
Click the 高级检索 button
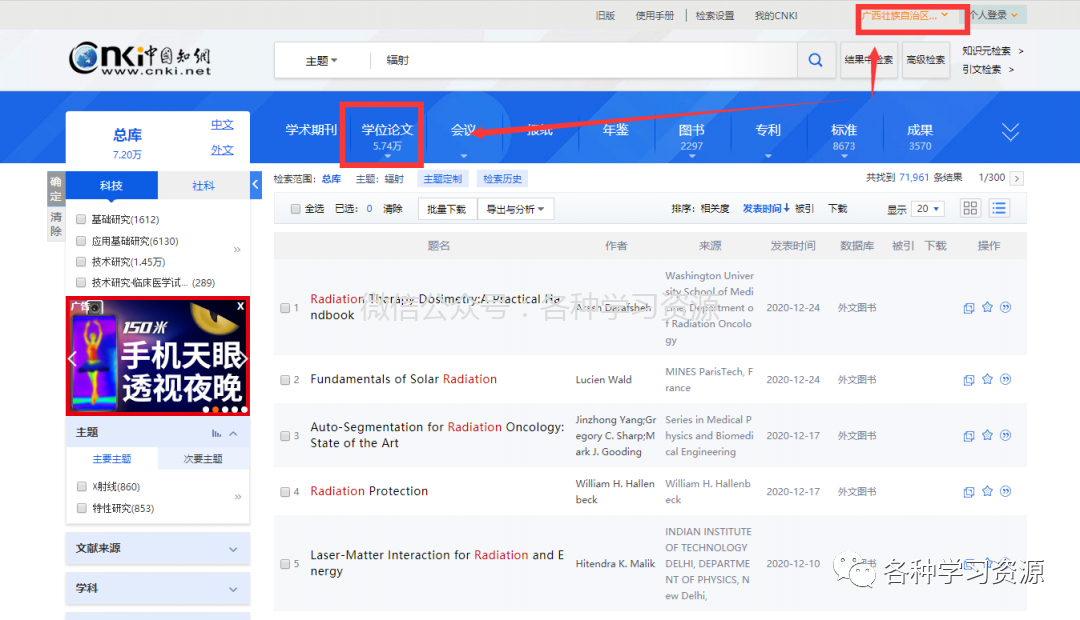click(x=926, y=60)
